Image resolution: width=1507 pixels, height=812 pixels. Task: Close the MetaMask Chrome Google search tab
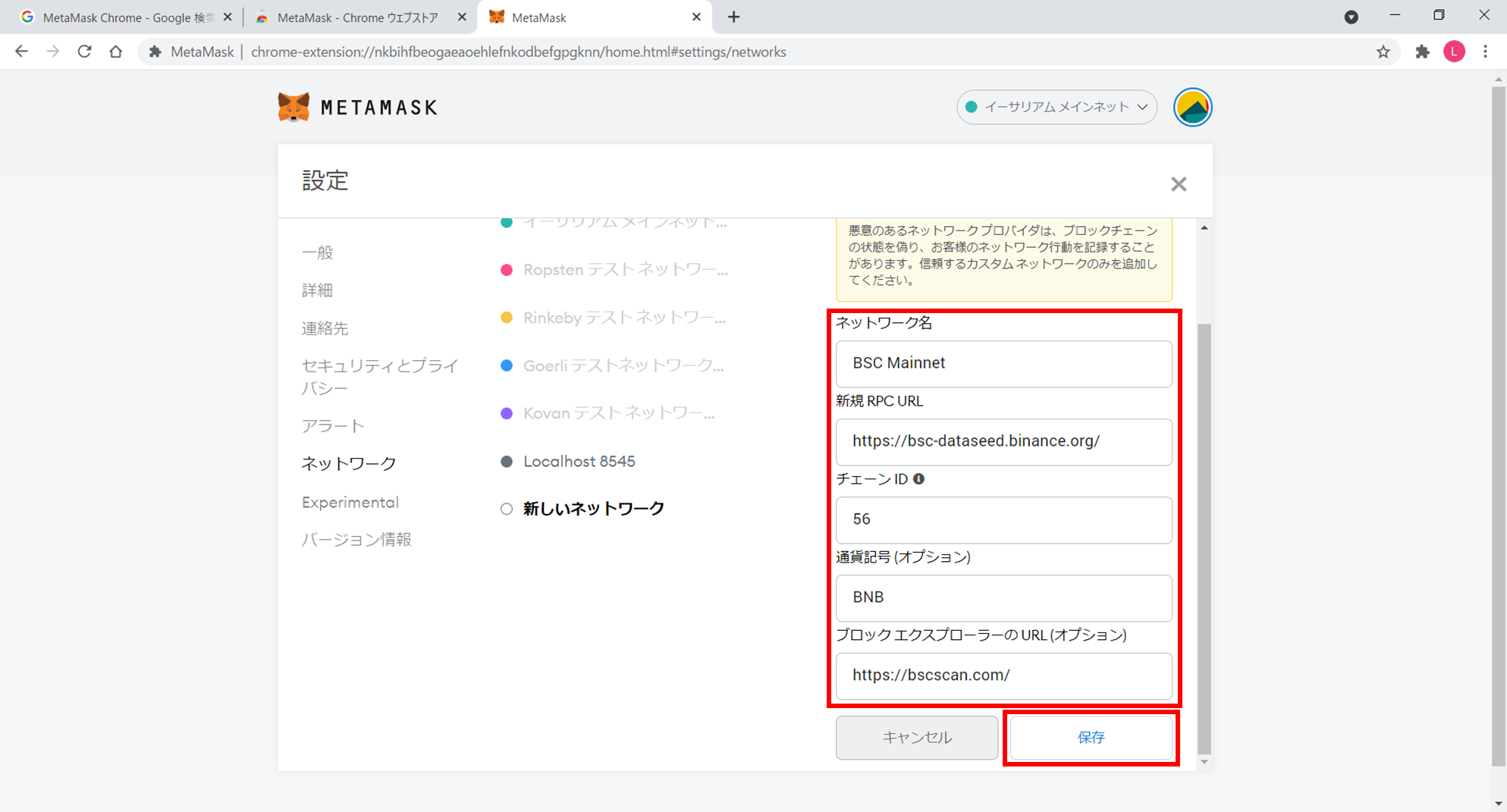pos(228,17)
